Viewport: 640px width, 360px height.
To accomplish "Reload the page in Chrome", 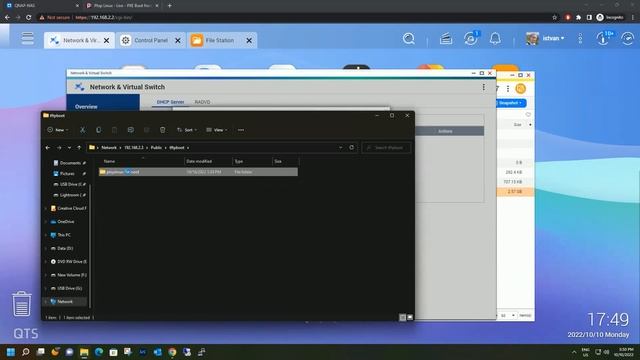I will (29, 18).
